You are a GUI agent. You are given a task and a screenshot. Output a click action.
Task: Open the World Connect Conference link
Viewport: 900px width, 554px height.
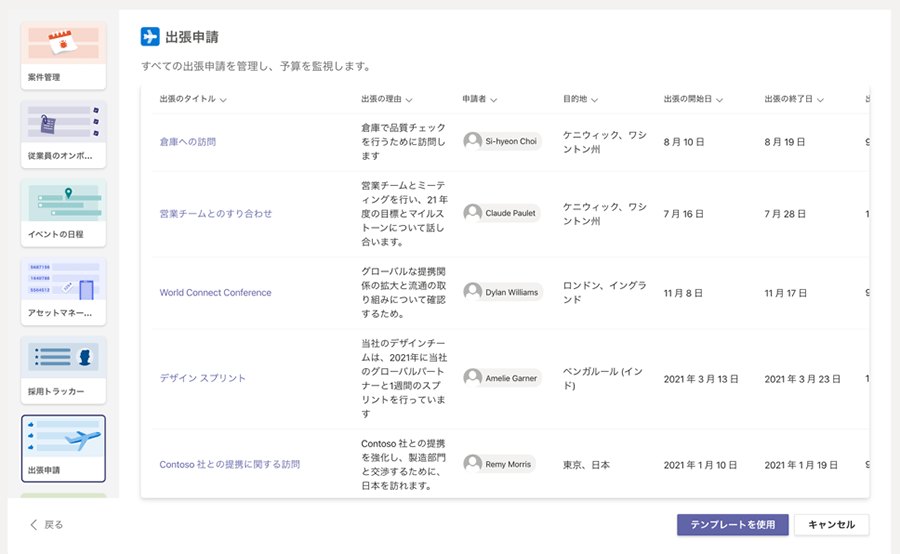[215, 293]
